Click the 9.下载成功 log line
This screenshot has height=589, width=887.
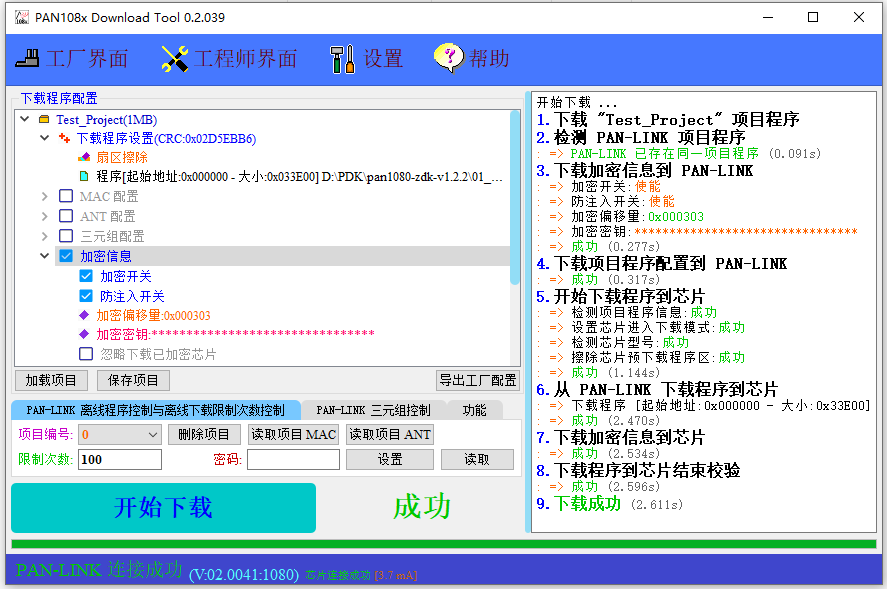pyautogui.click(x=609, y=504)
